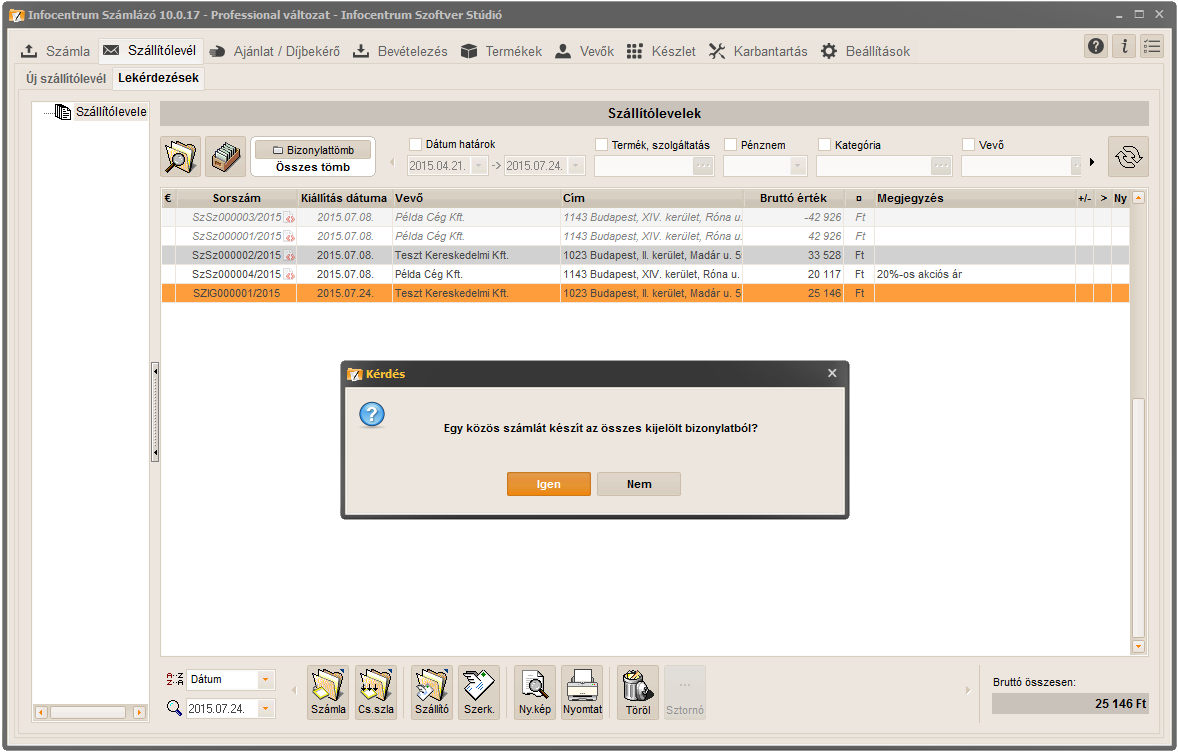This screenshot has width=1178, height=752.
Task: Click the Termék browse ellipsis button
Action: pos(702,166)
